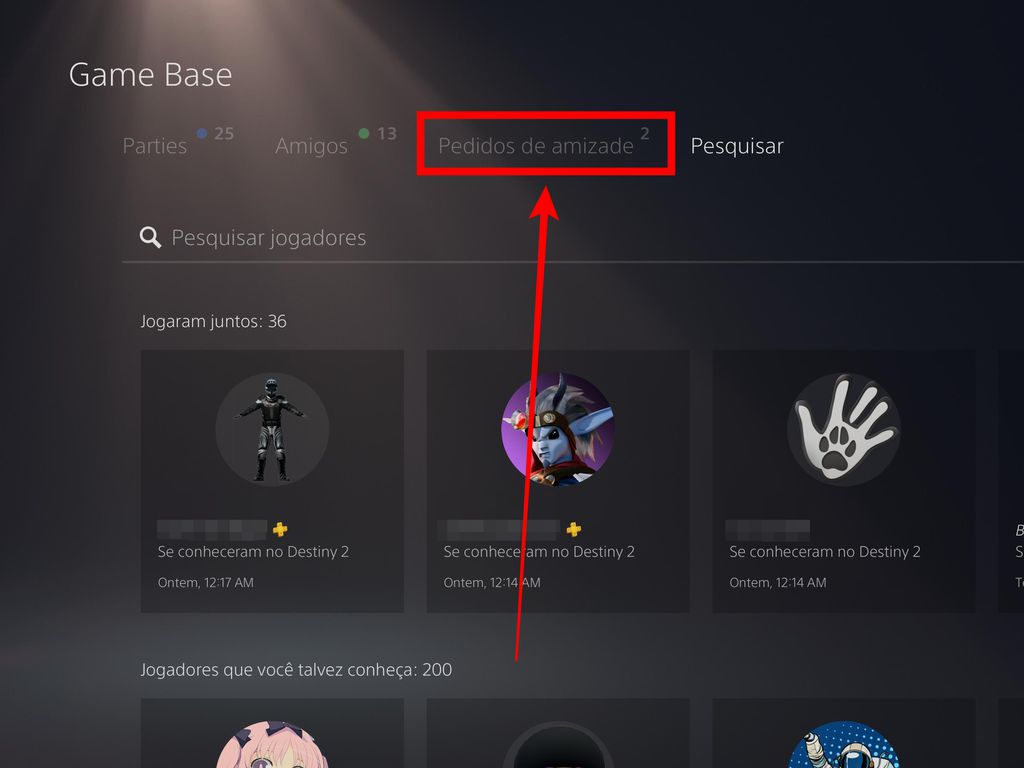Open first player card from 12:17 AM
Screen dimensions: 1024x768
click(272, 481)
